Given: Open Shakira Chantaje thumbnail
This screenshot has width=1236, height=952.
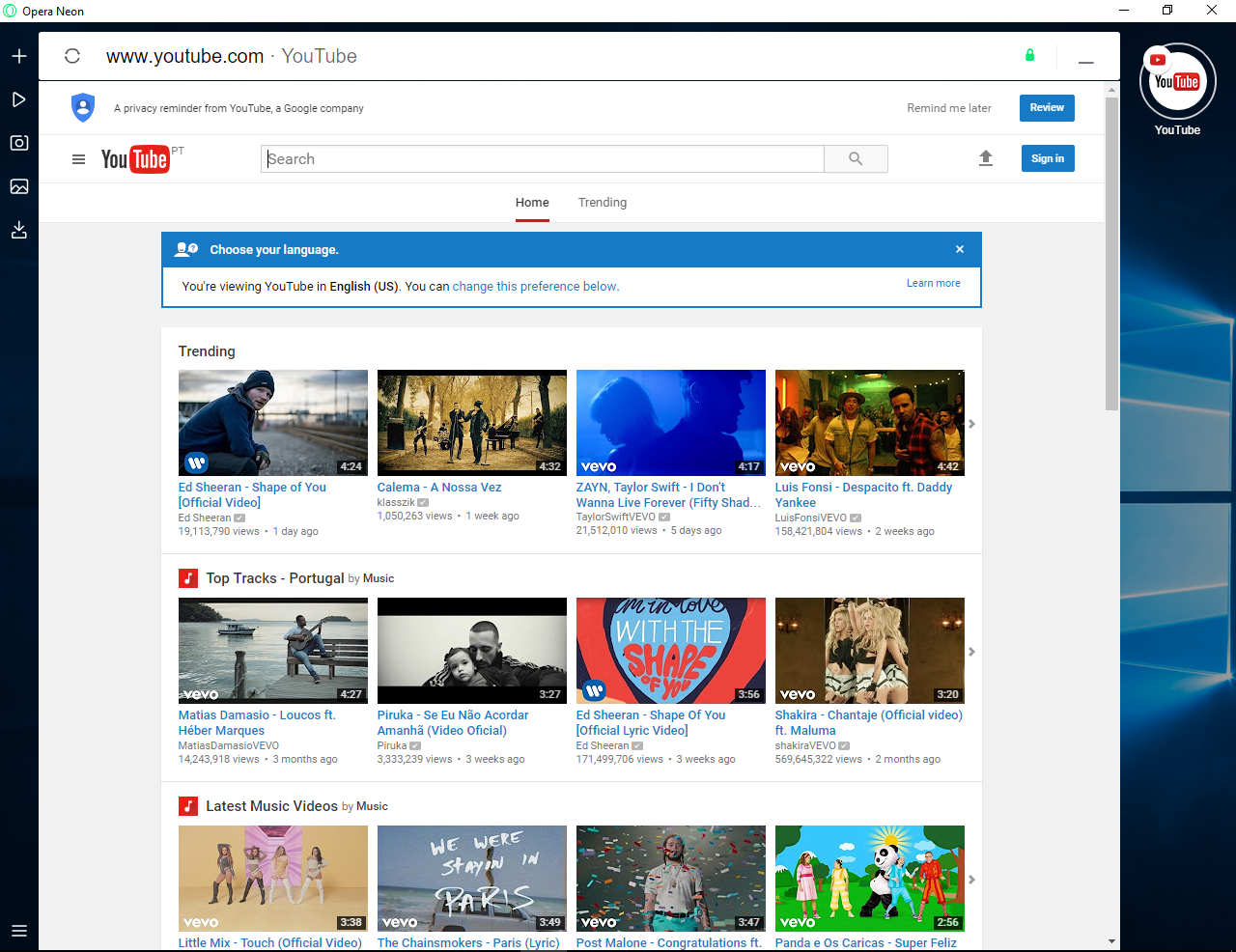Looking at the screenshot, I should point(870,651).
